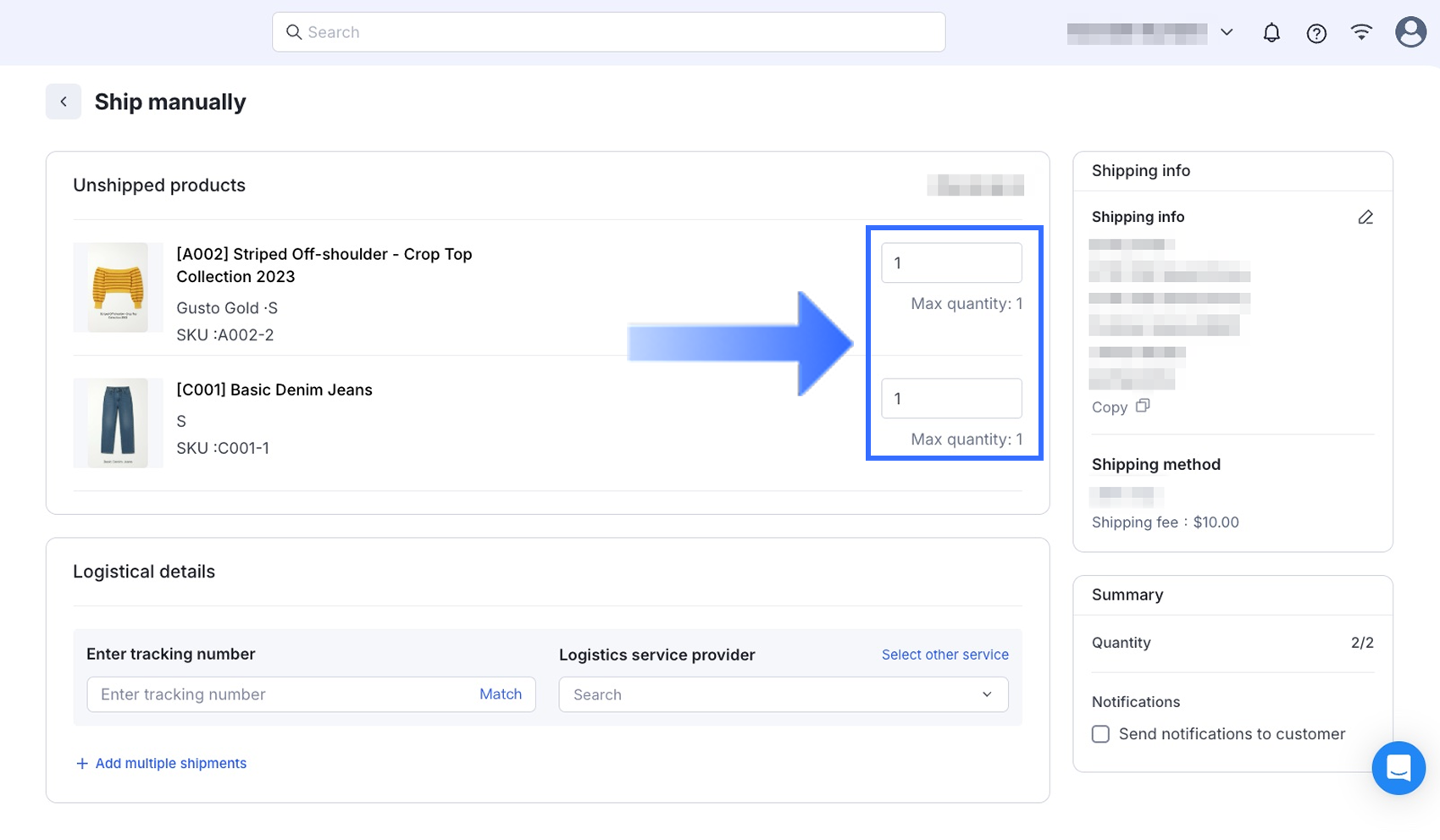Open the notifications bell
The image size is (1440, 840).
1271,33
